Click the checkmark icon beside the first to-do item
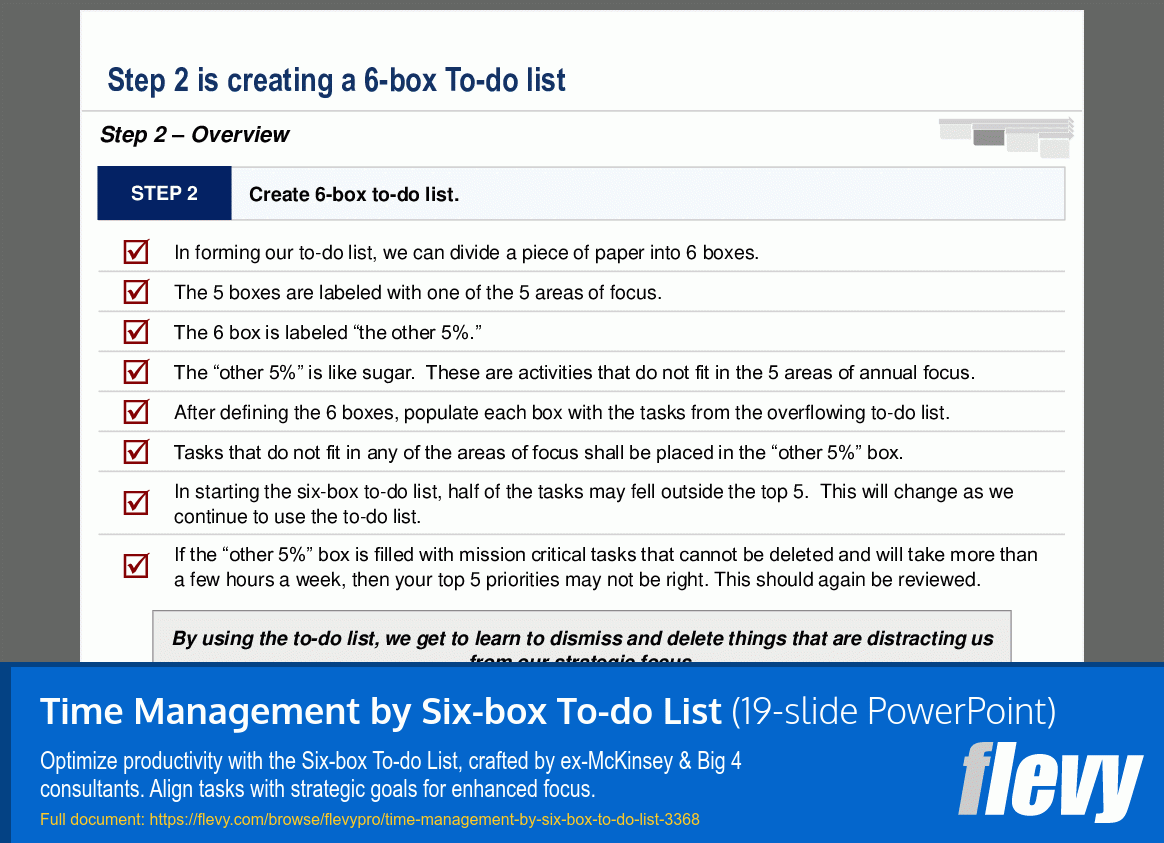The height and width of the screenshot is (843, 1164). [135, 252]
